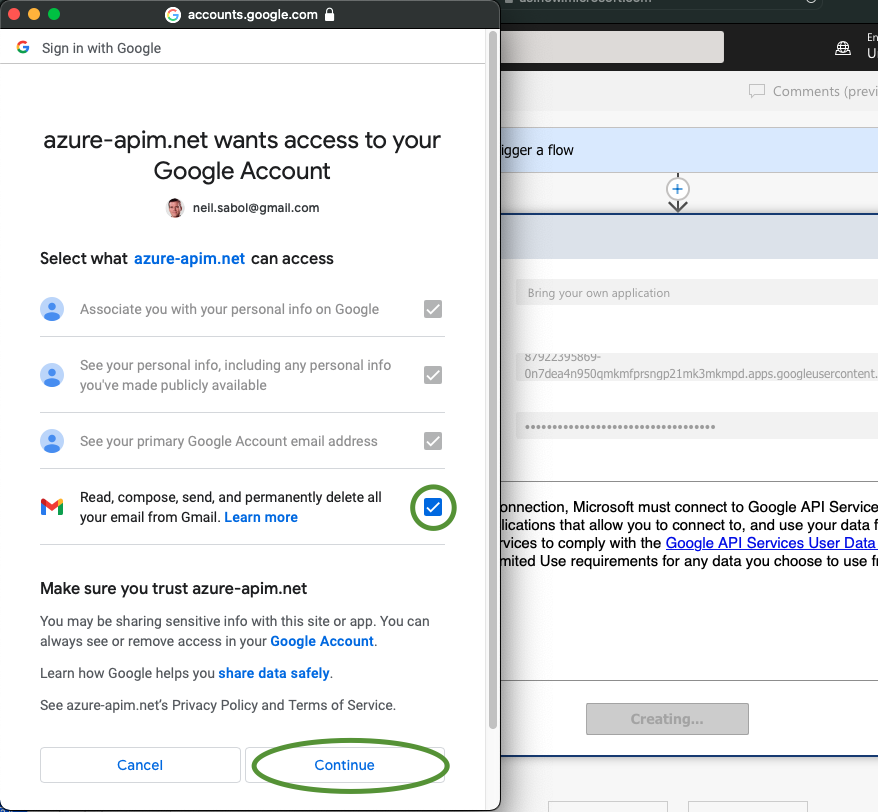Click the Google logo beside Sign in with Google

pos(20,46)
